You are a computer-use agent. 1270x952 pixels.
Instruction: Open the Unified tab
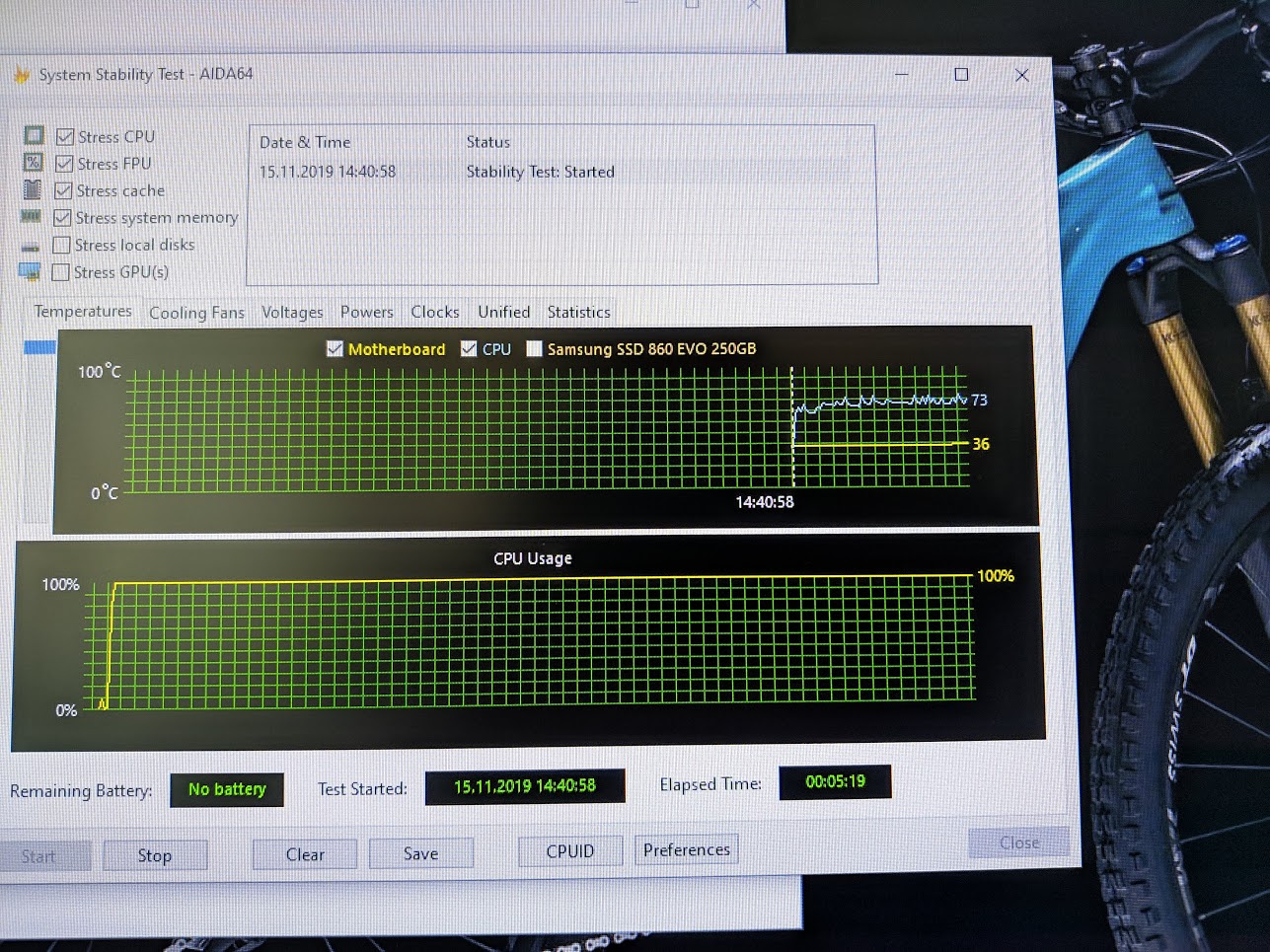[504, 312]
